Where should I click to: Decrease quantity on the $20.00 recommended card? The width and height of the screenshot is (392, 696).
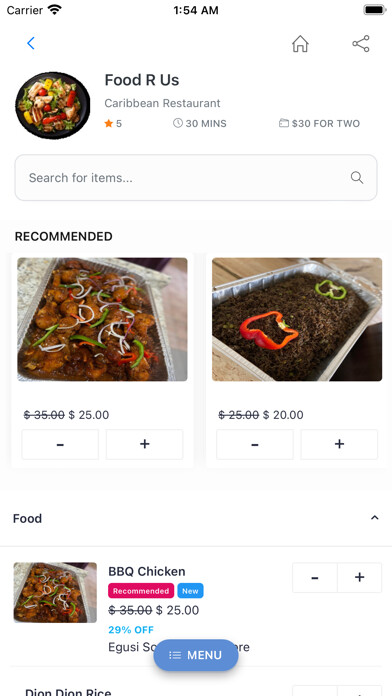tap(255, 444)
